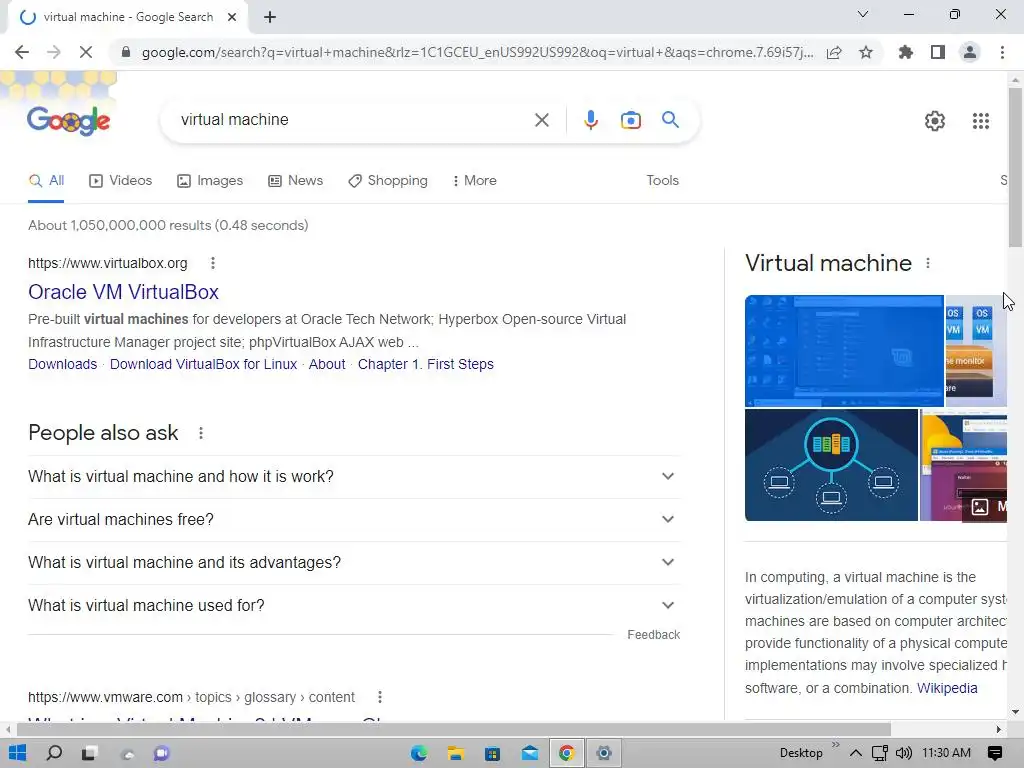This screenshot has width=1024, height=768.
Task: Open the network diagram thumbnail
Action: point(831,465)
